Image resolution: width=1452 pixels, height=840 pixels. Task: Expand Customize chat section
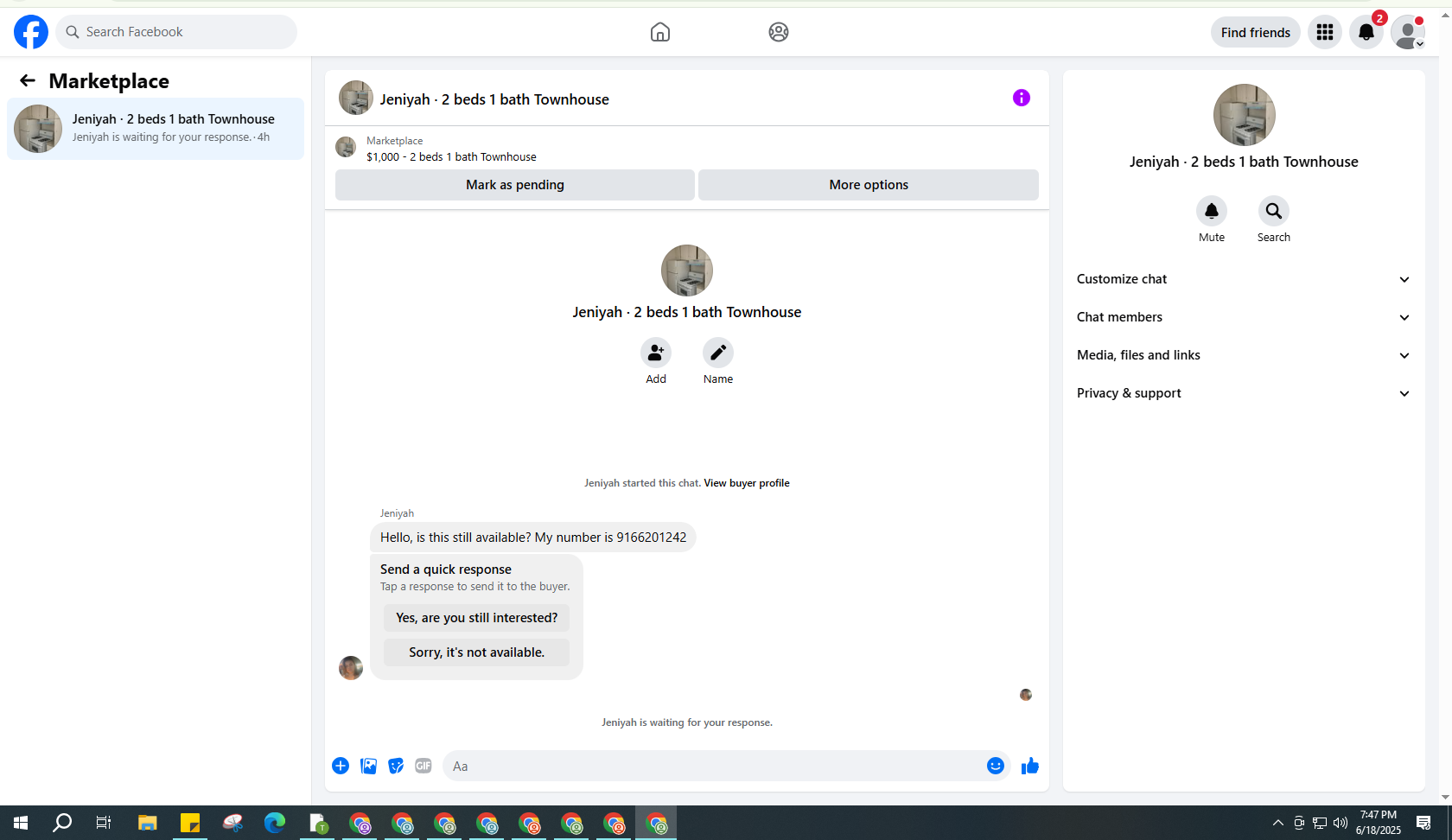pyautogui.click(x=1244, y=279)
